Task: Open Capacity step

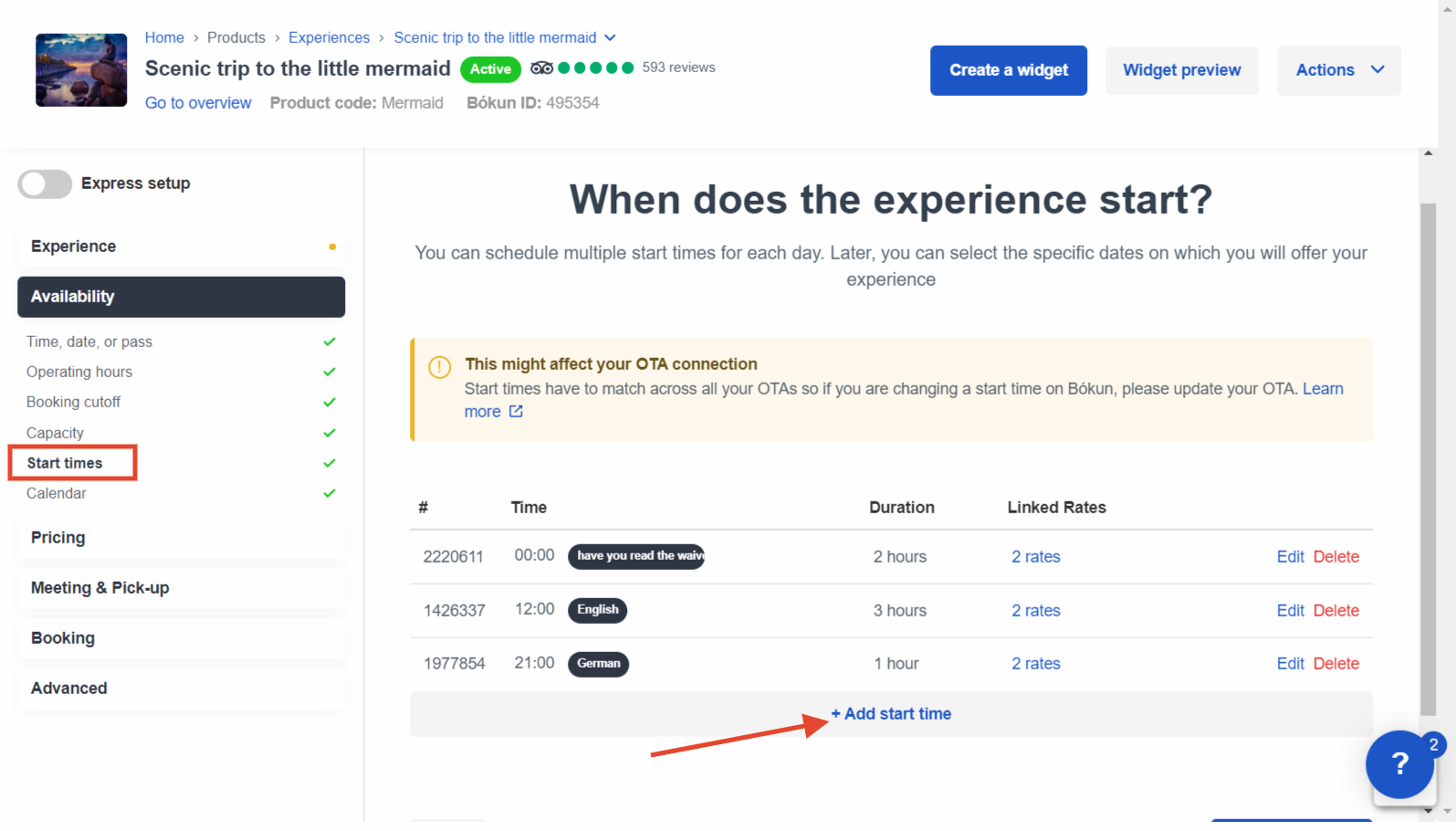Action: click(x=55, y=433)
